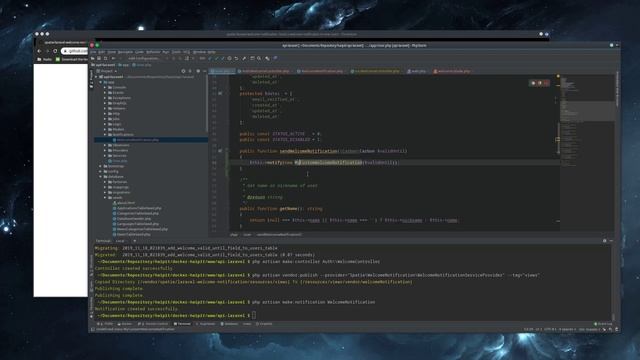Collapse the app folder in the project tree
Image resolution: width=640 pixels, height=360 pixels.
[x=100, y=82]
